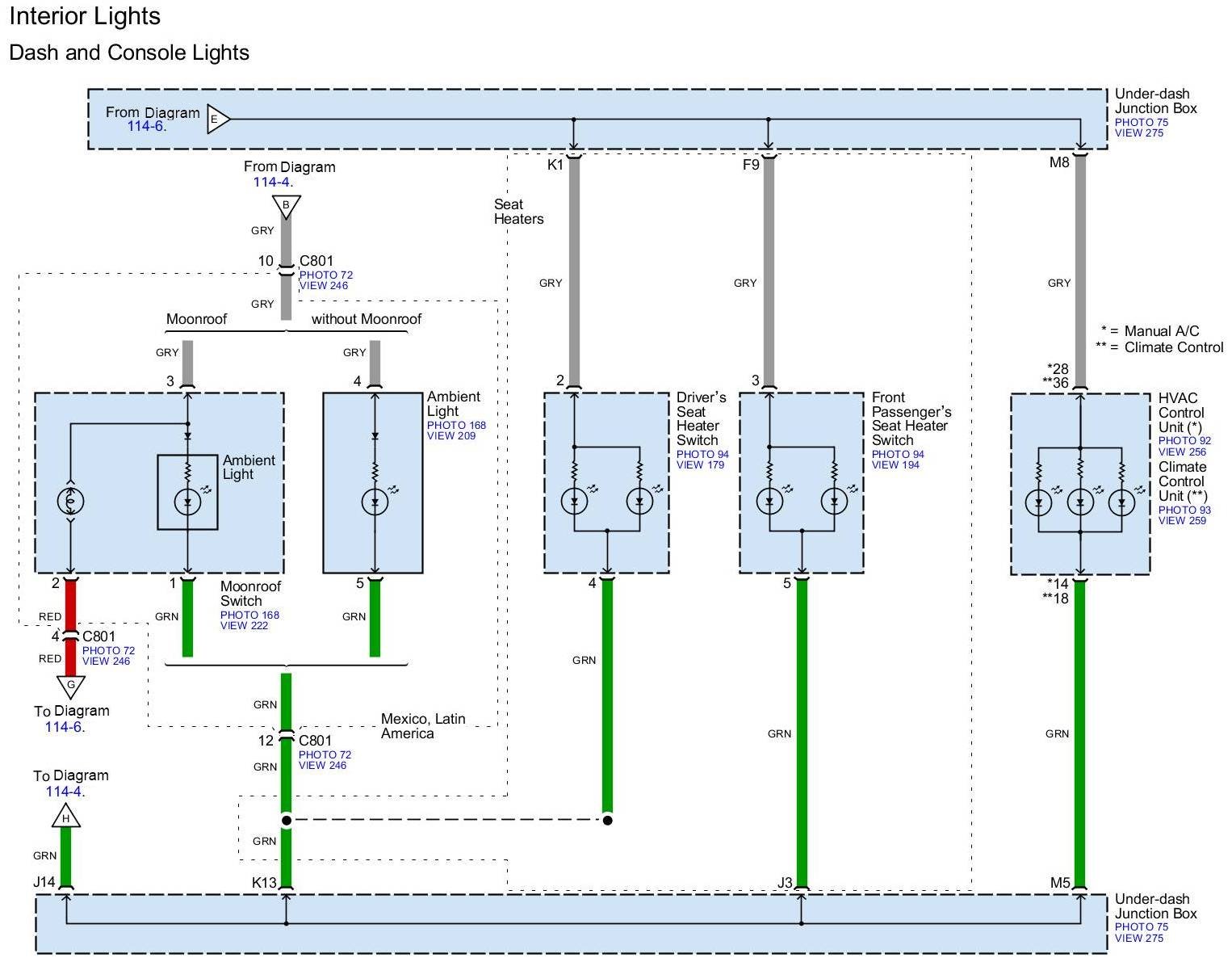Image resolution: width=1232 pixels, height=962 pixels.
Task: Click the triangle connector marked E
Action: point(216,120)
